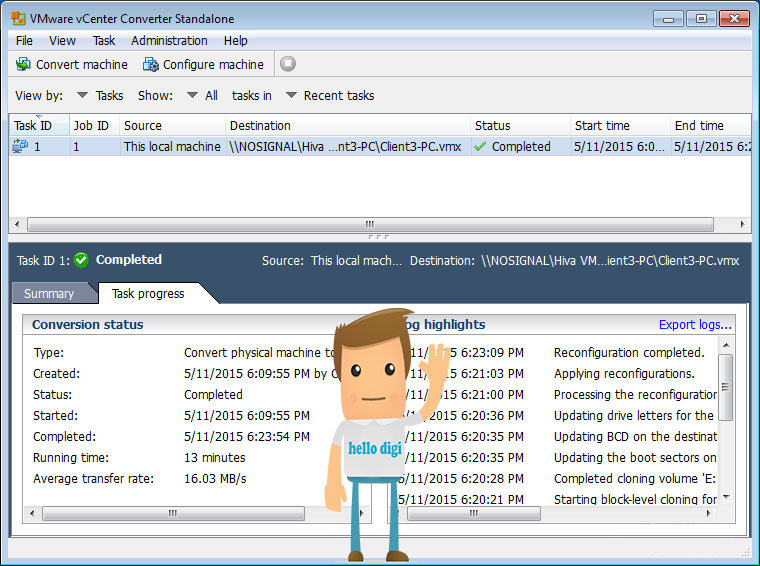
Task: Open the Task menu
Action: pos(104,41)
